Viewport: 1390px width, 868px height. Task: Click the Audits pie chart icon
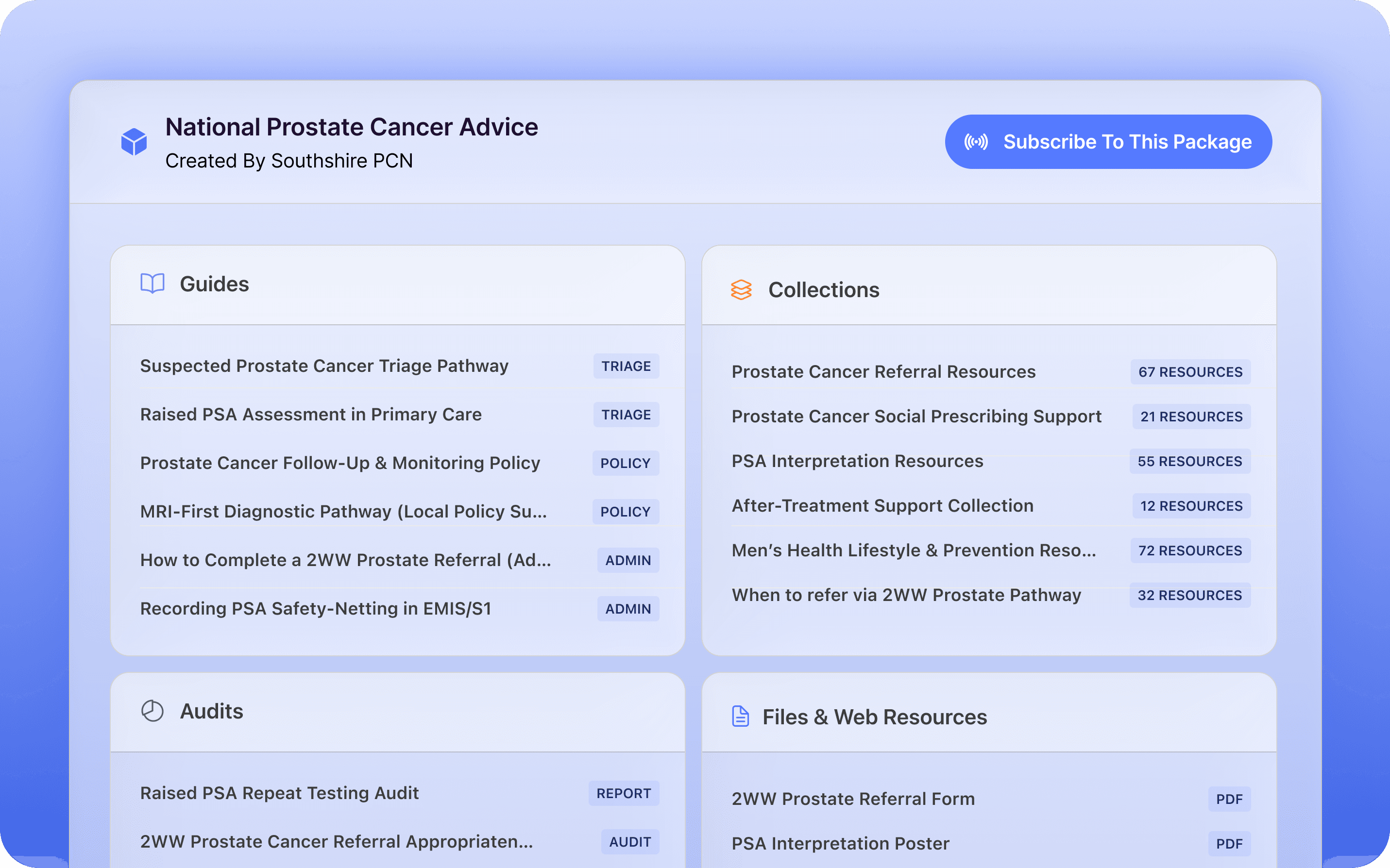tap(152, 711)
